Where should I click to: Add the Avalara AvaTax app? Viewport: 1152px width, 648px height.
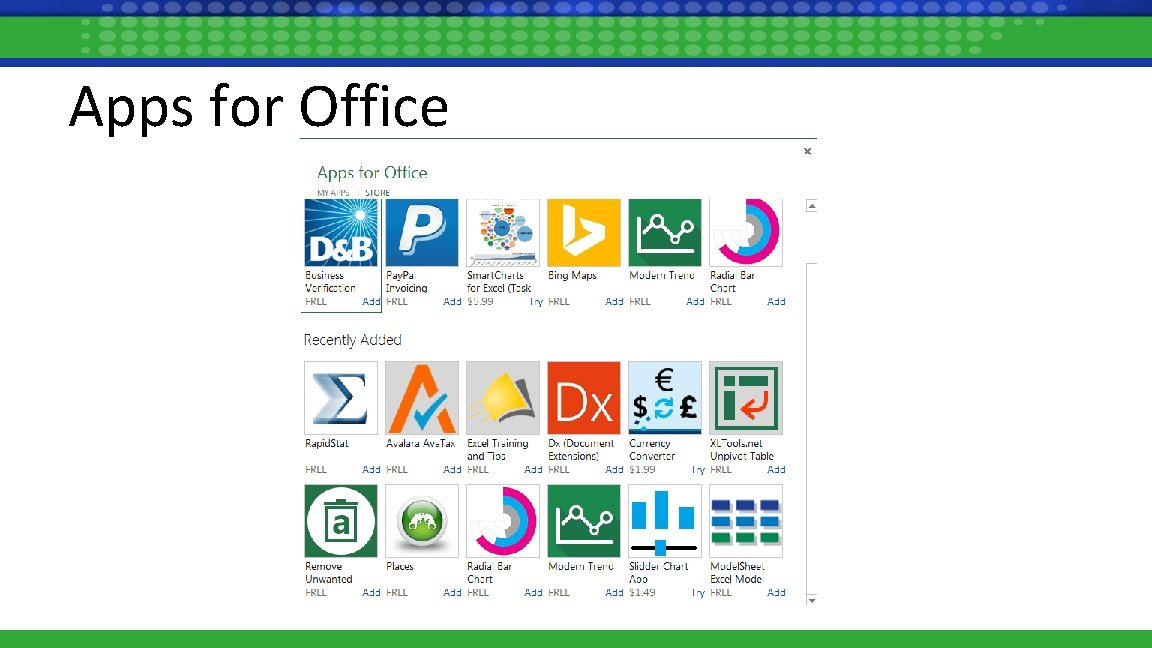point(452,469)
